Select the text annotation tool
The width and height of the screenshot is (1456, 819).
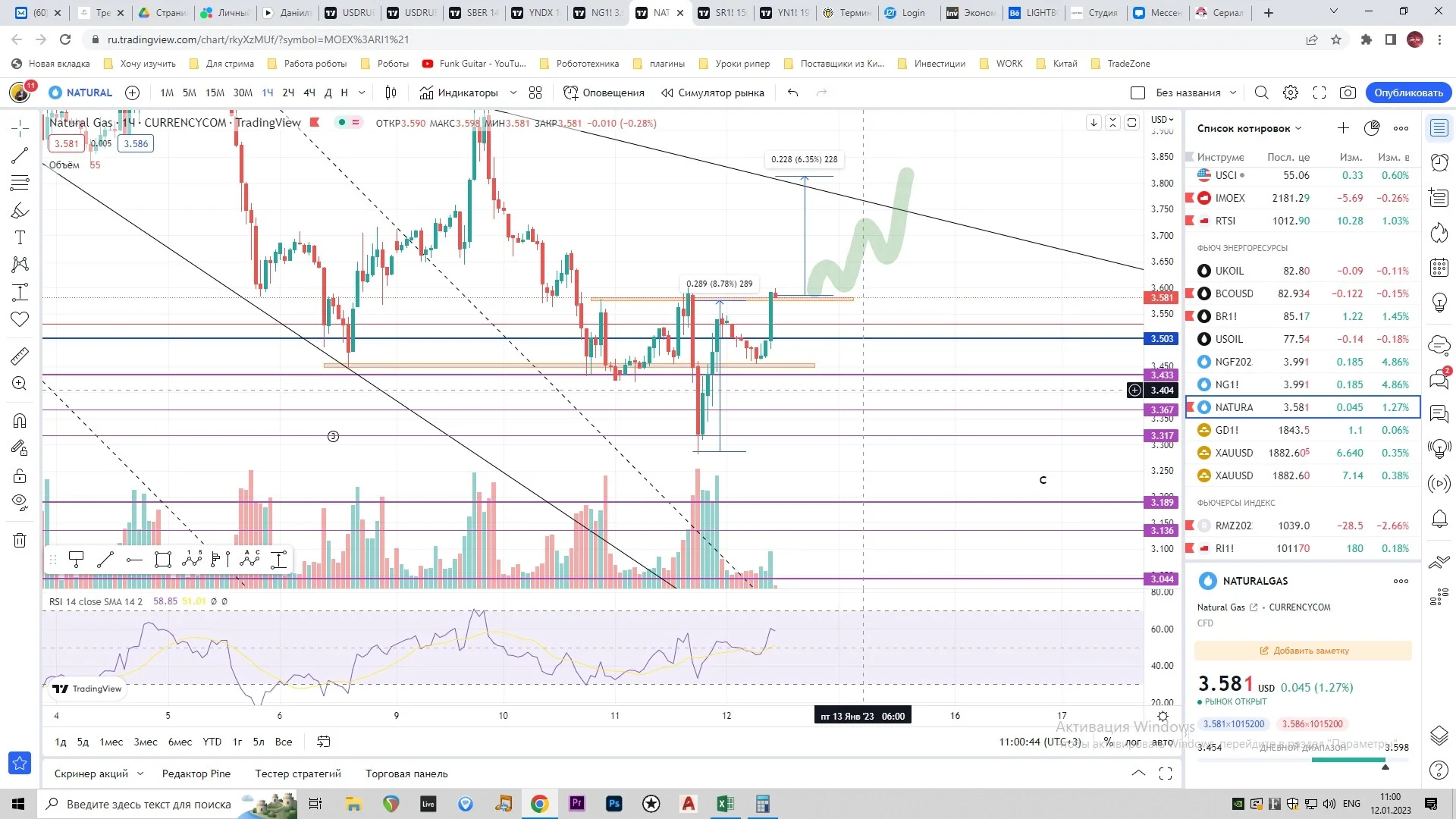coord(20,238)
